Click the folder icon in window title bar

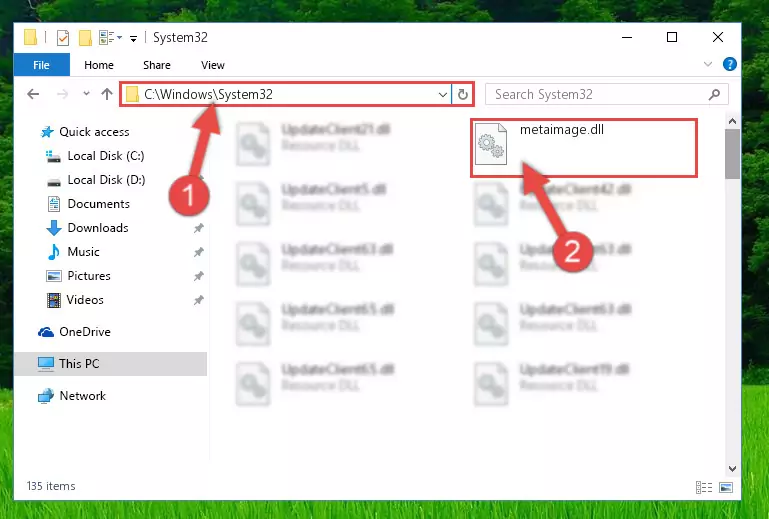pos(30,37)
